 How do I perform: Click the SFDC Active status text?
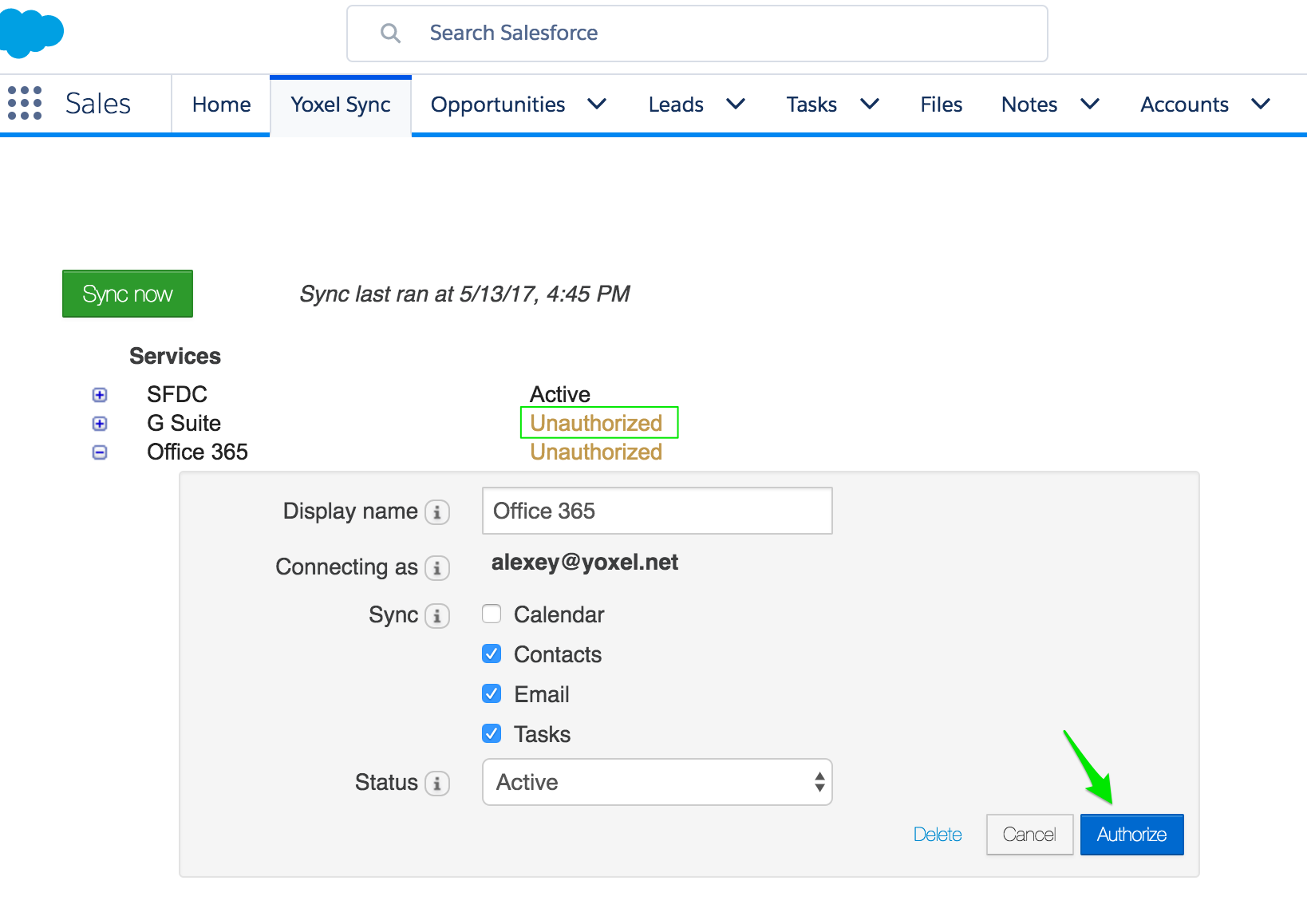[x=560, y=394]
